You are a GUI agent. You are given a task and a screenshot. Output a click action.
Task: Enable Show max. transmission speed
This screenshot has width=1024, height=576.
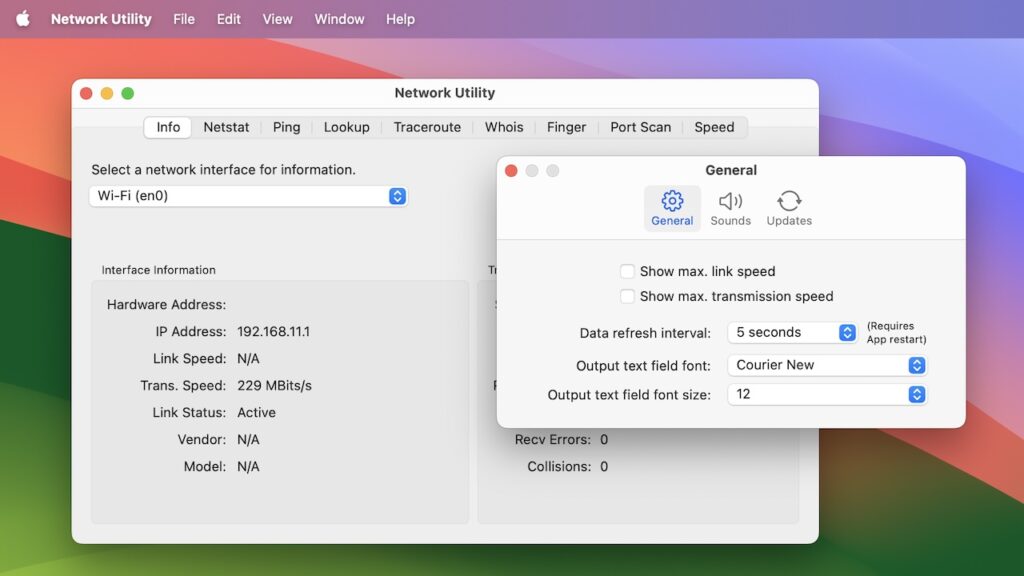(628, 296)
